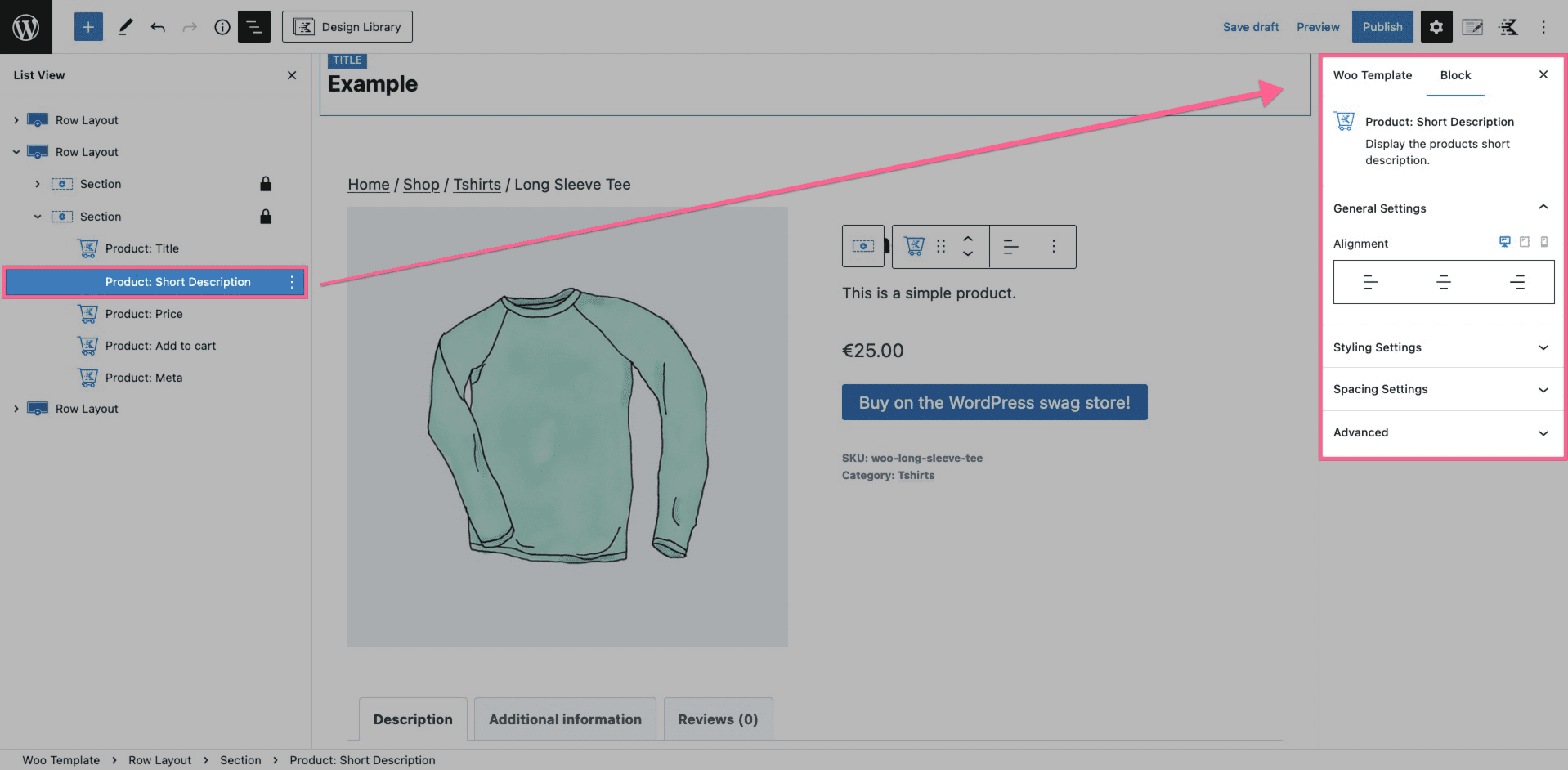Screen dimensions: 1568x770
Task: Open the Description tab
Action: (413, 719)
